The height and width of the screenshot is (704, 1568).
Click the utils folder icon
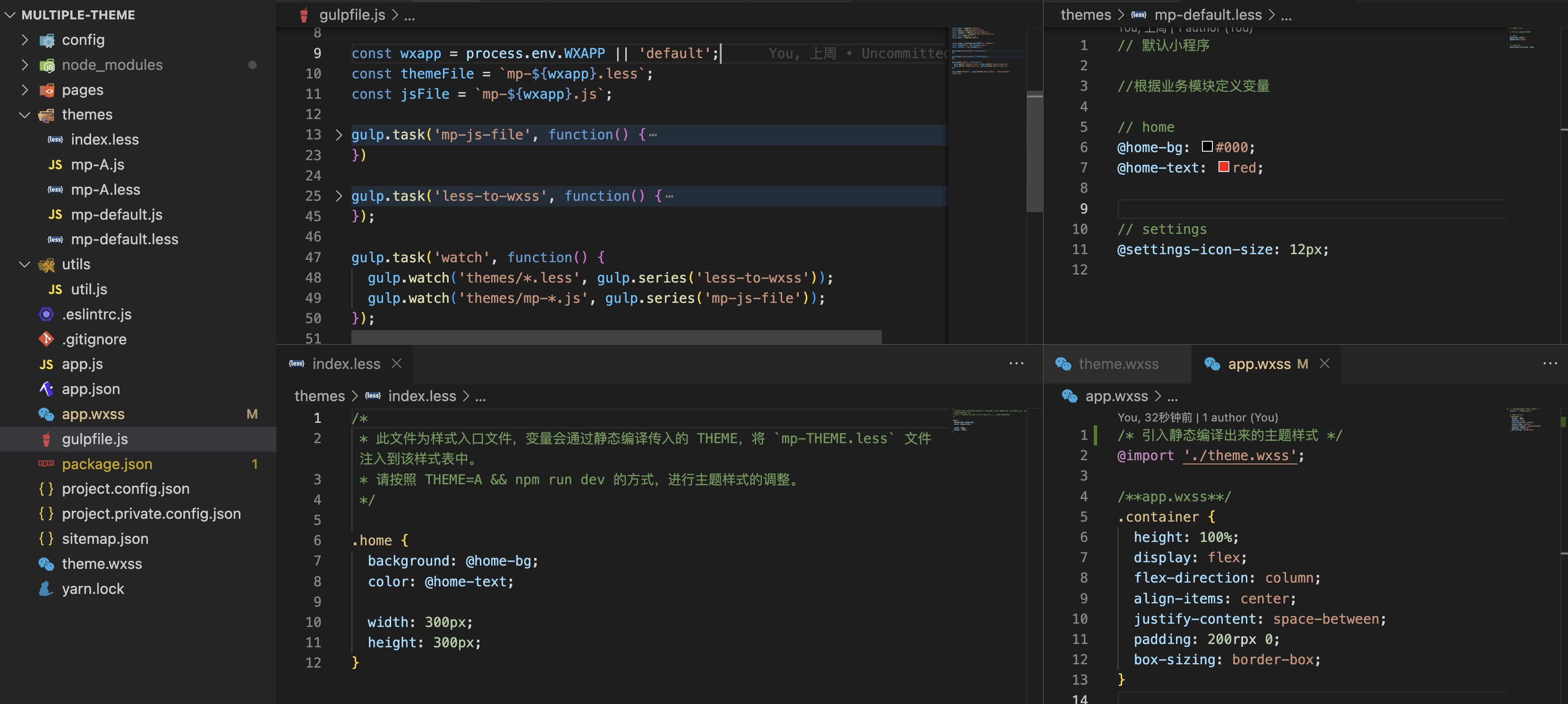(47, 265)
